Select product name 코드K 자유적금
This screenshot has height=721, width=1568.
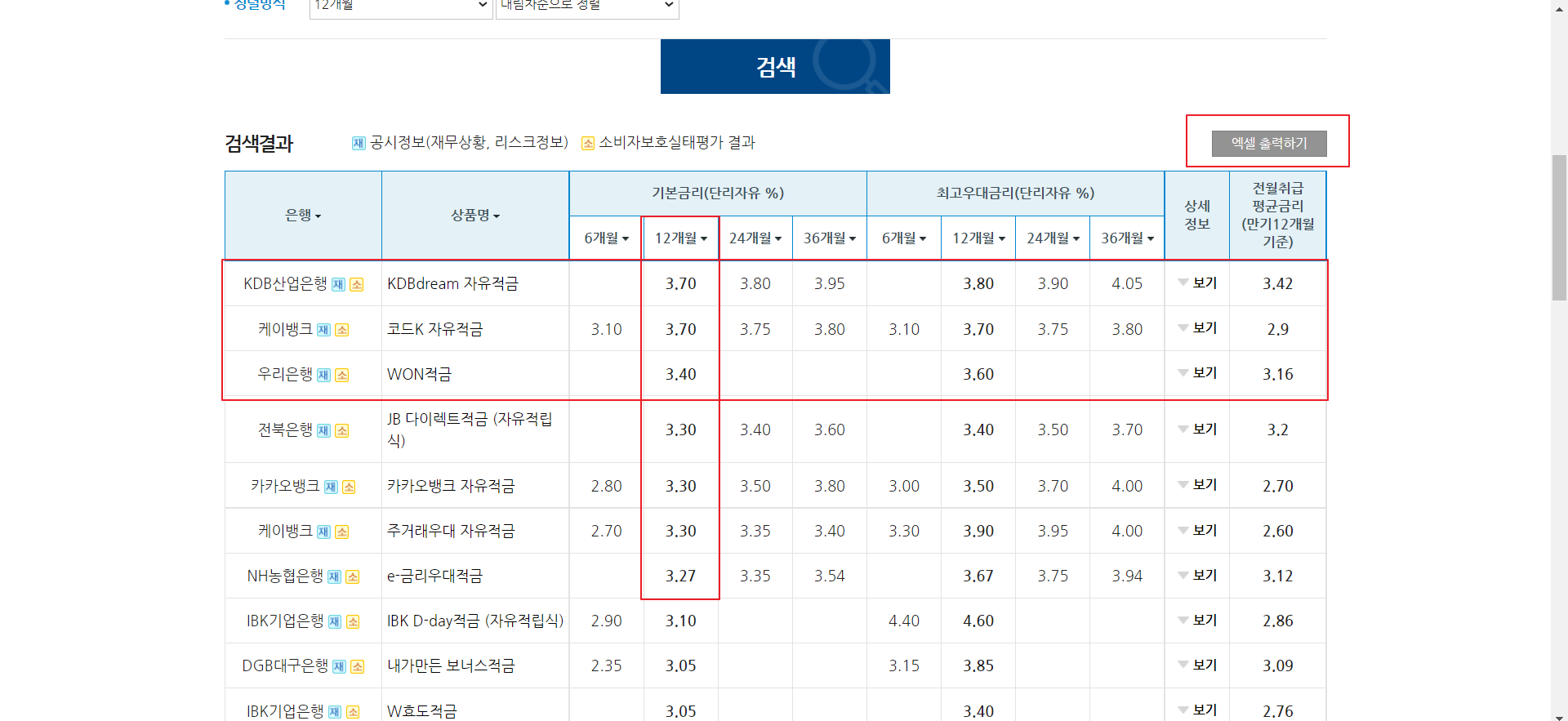[x=434, y=329]
